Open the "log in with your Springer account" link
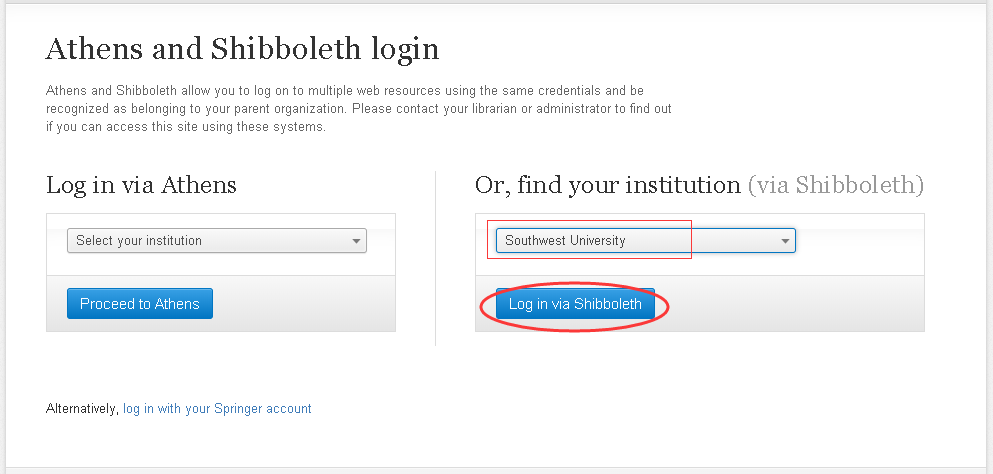 (217, 409)
